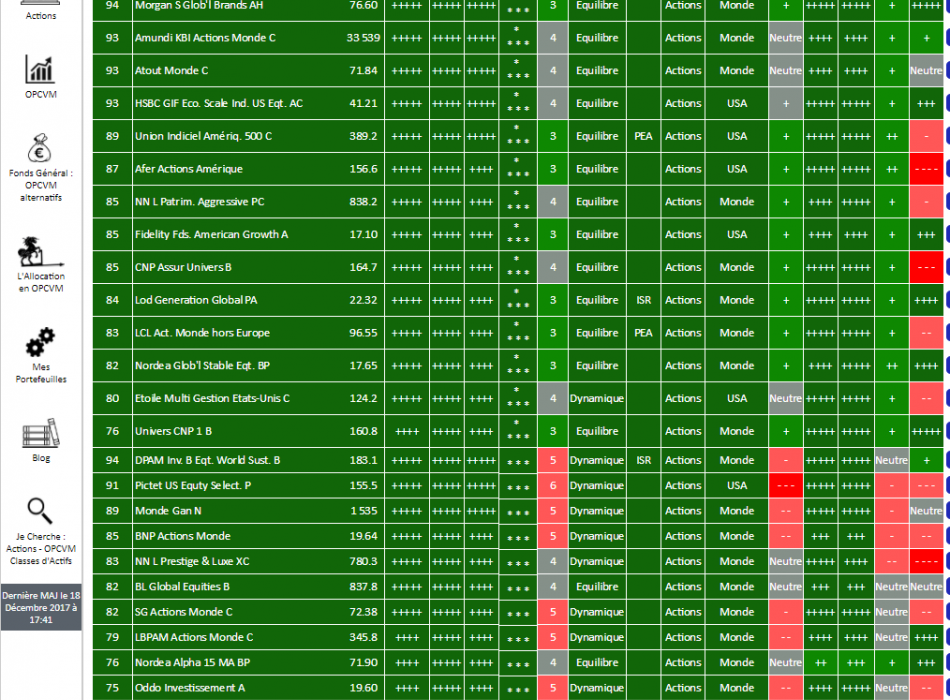Open the L'Allocation en OPCVM horse icon
950x700 pixels.
click(41, 252)
